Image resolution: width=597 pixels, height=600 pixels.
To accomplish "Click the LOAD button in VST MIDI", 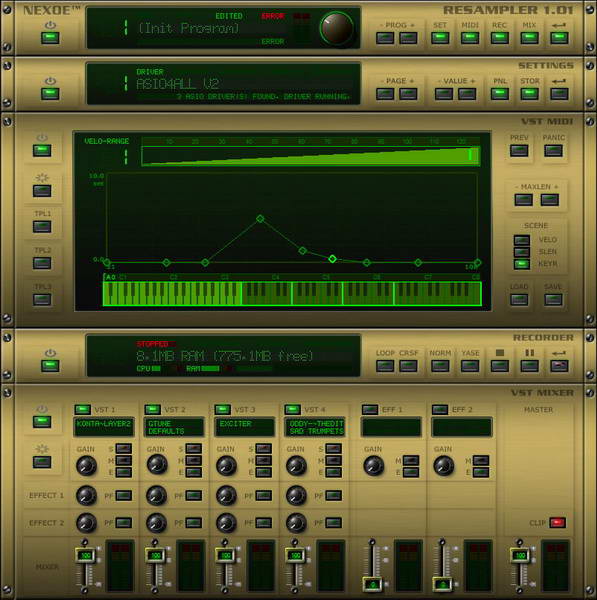I will coord(519,300).
